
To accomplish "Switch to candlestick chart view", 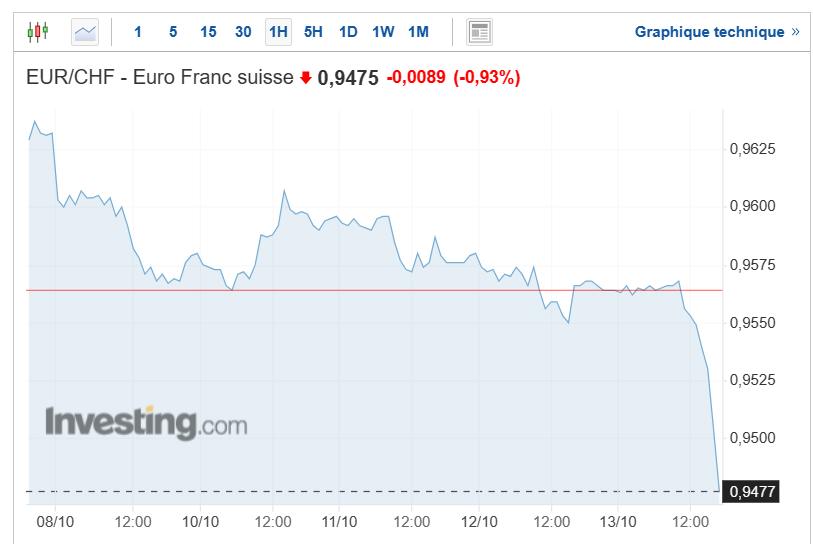I will pyautogui.click(x=38, y=32).
